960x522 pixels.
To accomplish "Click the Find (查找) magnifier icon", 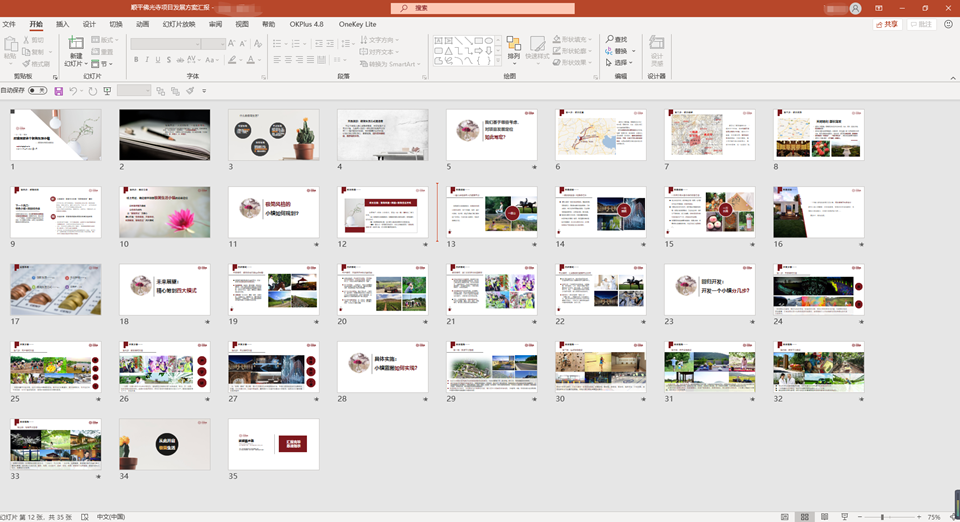I will tap(610, 39).
